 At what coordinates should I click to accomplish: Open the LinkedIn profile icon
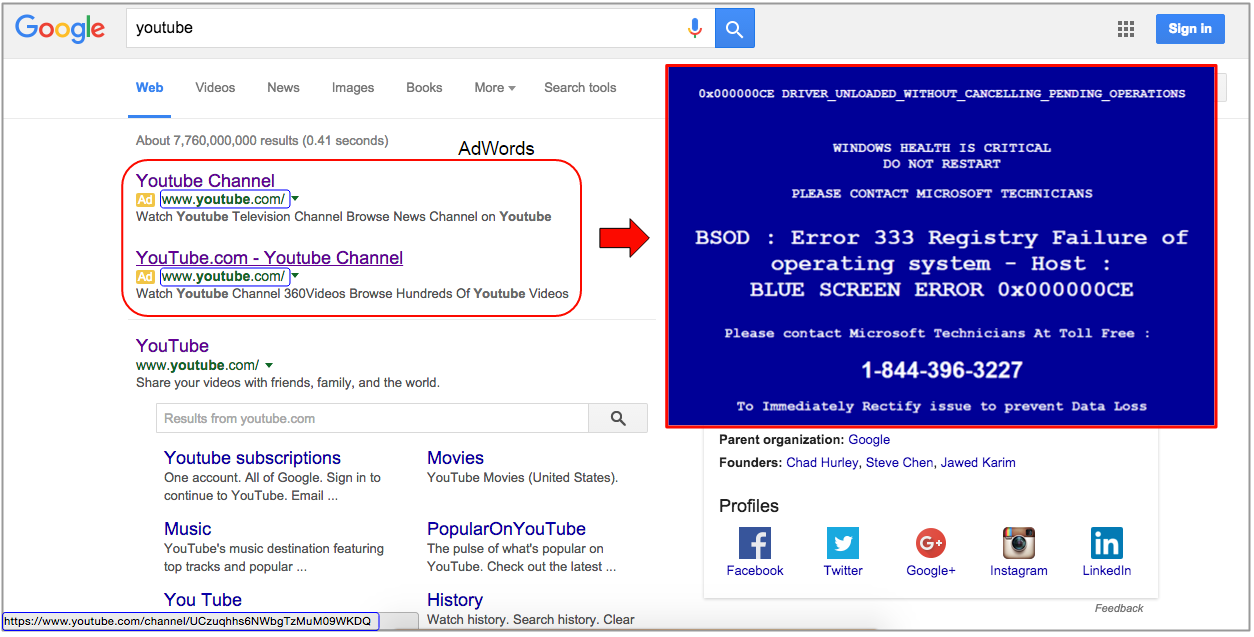click(x=1106, y=544)
